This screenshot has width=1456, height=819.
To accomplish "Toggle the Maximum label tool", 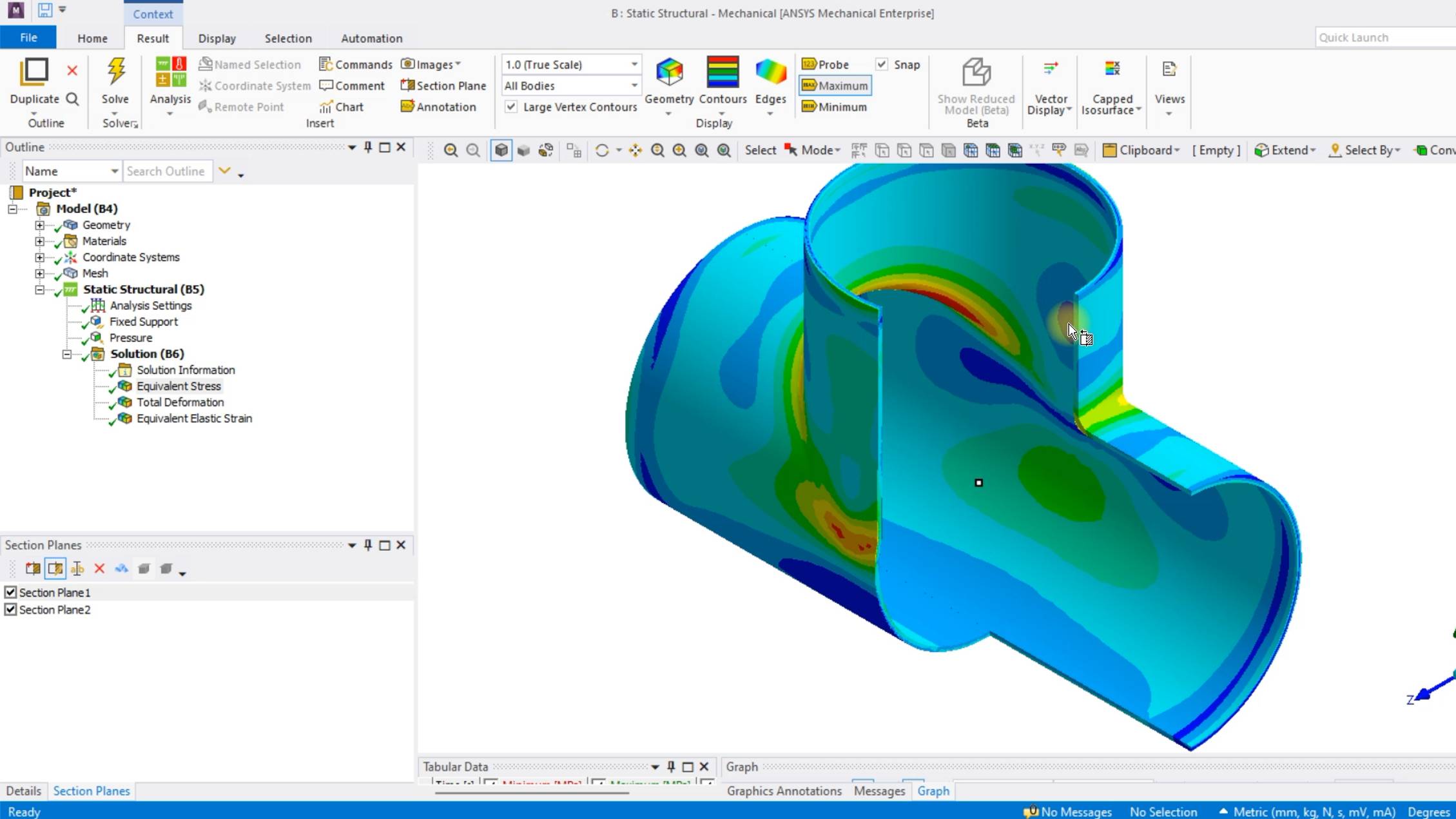I will click(835, 86).
